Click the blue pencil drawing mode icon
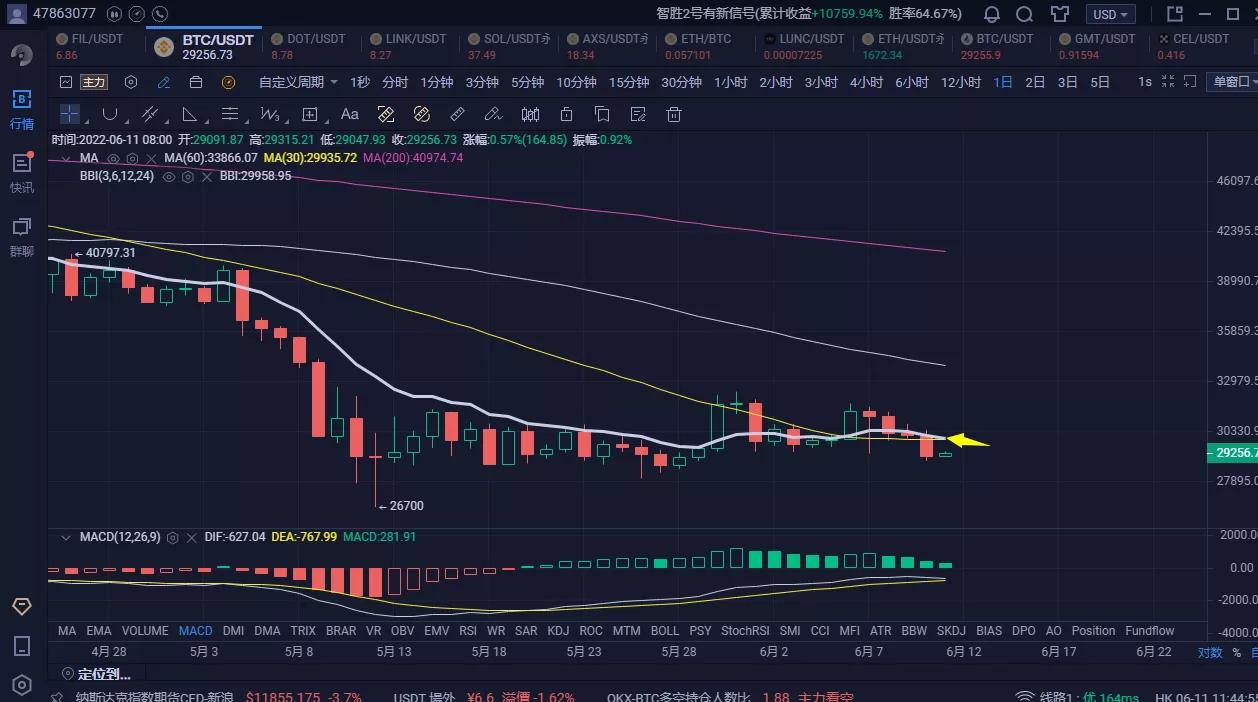The height and width of the screenshot is (702, 1258). [163, 82]
